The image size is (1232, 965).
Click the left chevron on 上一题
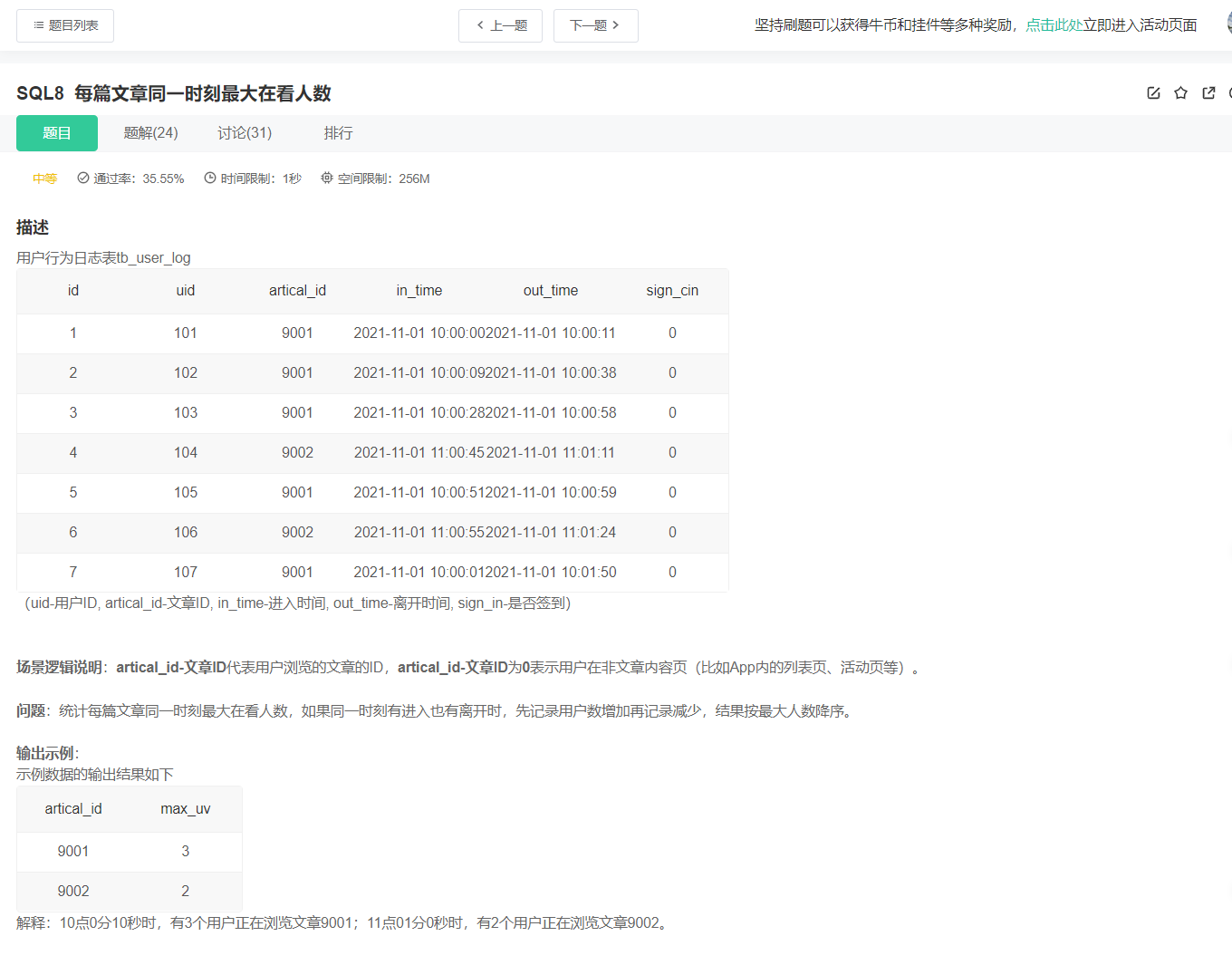[x=480, y=25]
